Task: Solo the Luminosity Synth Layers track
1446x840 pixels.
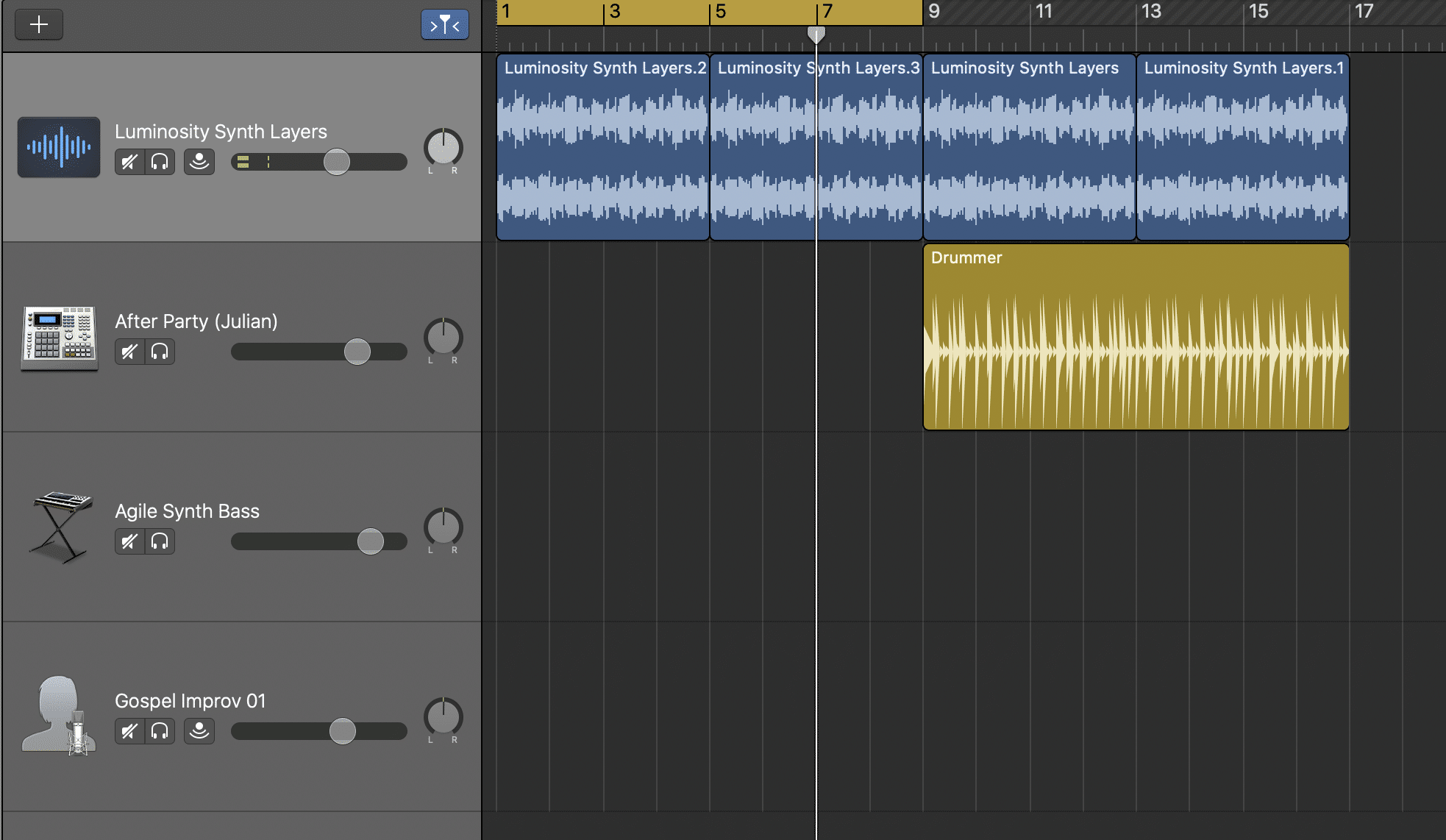Action: (x=160, y=162)
